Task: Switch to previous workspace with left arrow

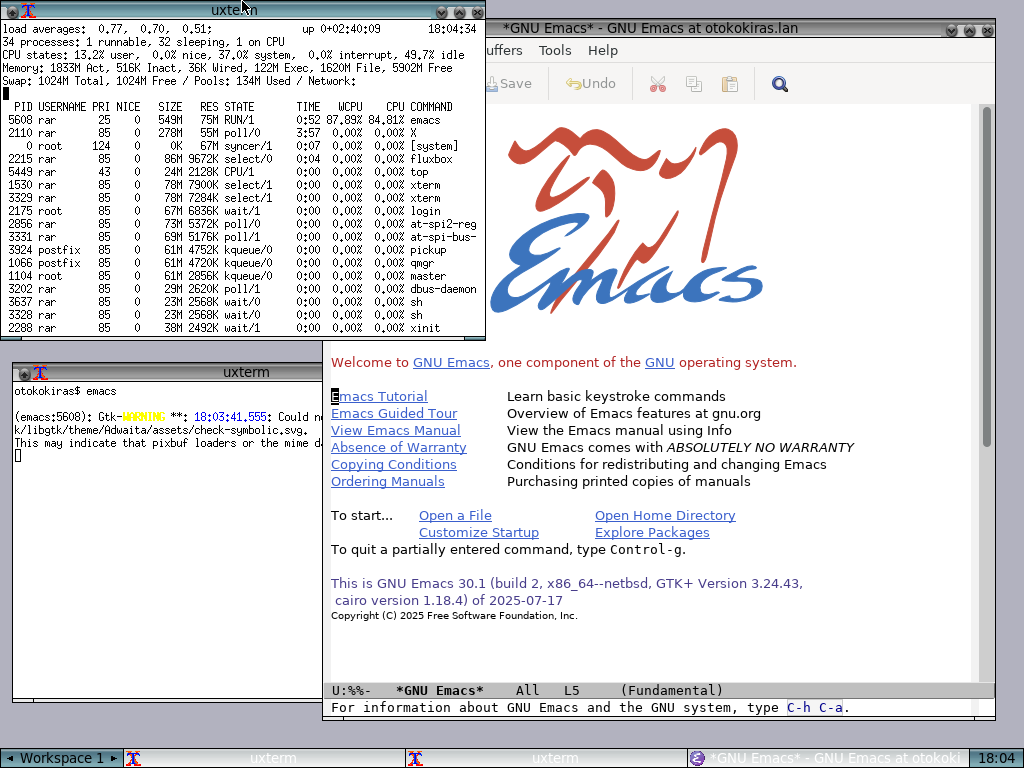Action: coord(9,758)
